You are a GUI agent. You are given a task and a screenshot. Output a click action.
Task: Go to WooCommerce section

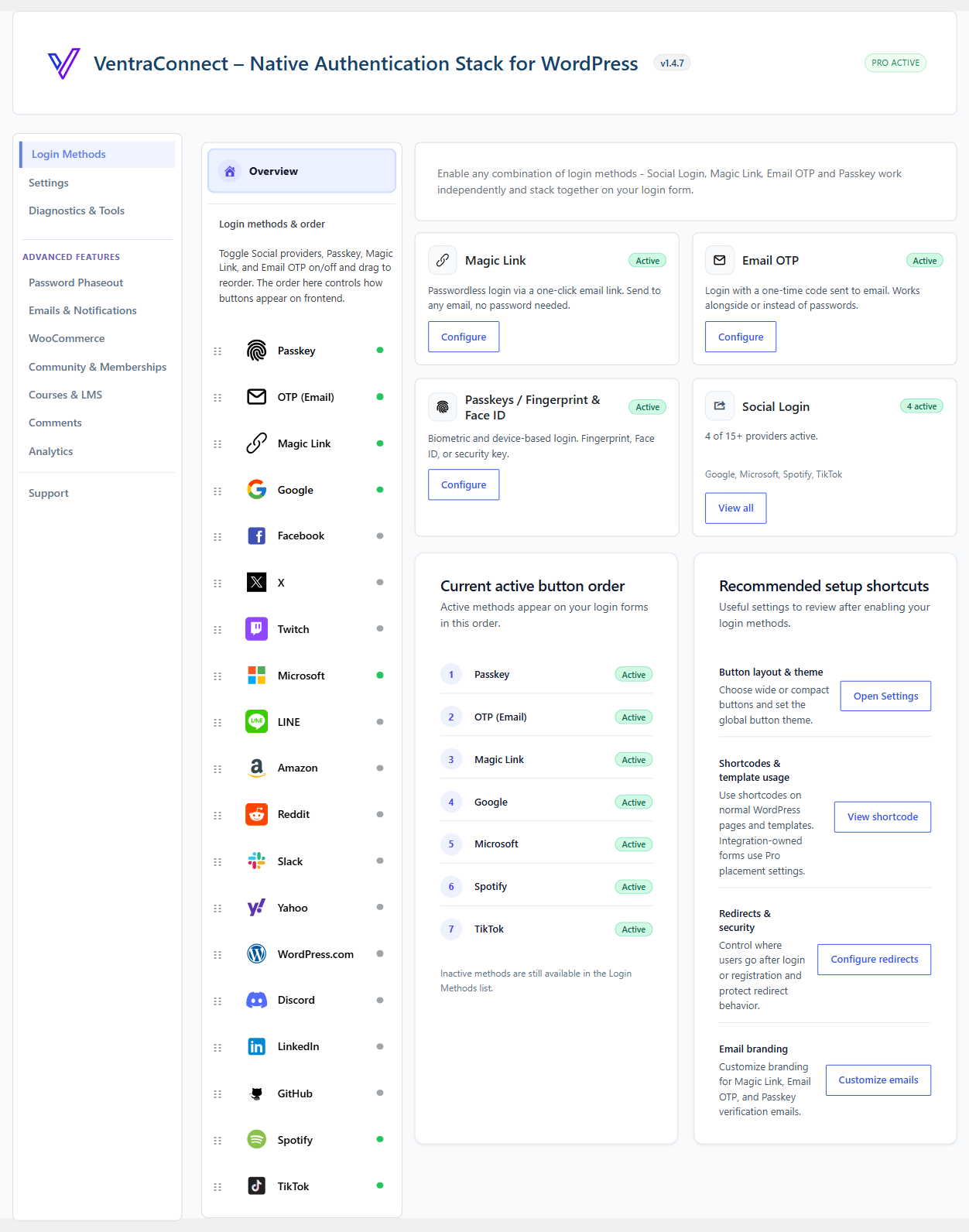(x=67, y=338)
